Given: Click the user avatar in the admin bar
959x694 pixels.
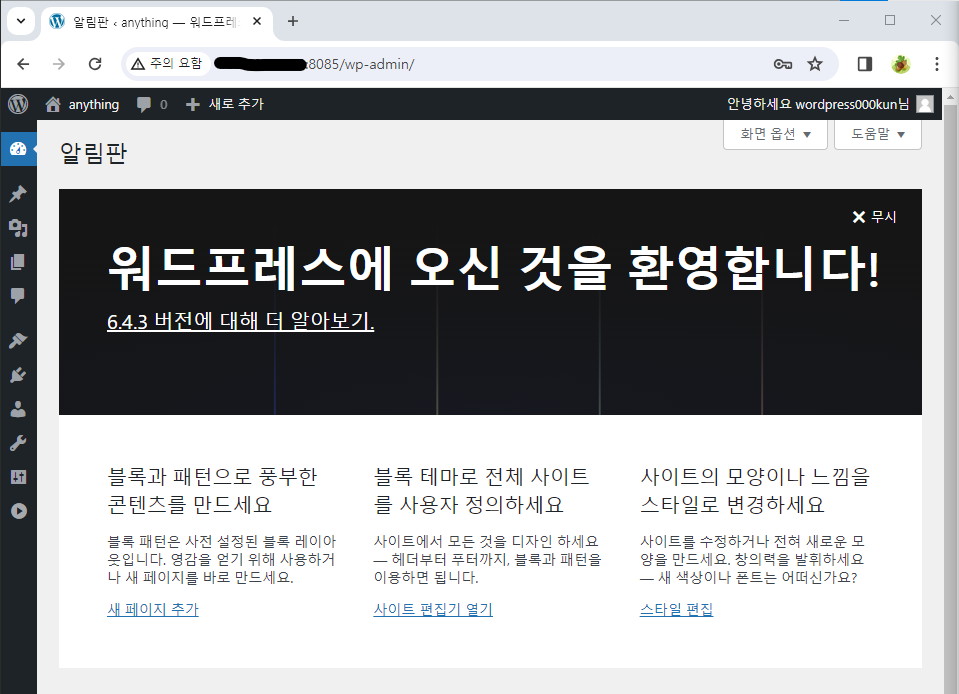Looking at the screenshot, I should coord(925,104).
